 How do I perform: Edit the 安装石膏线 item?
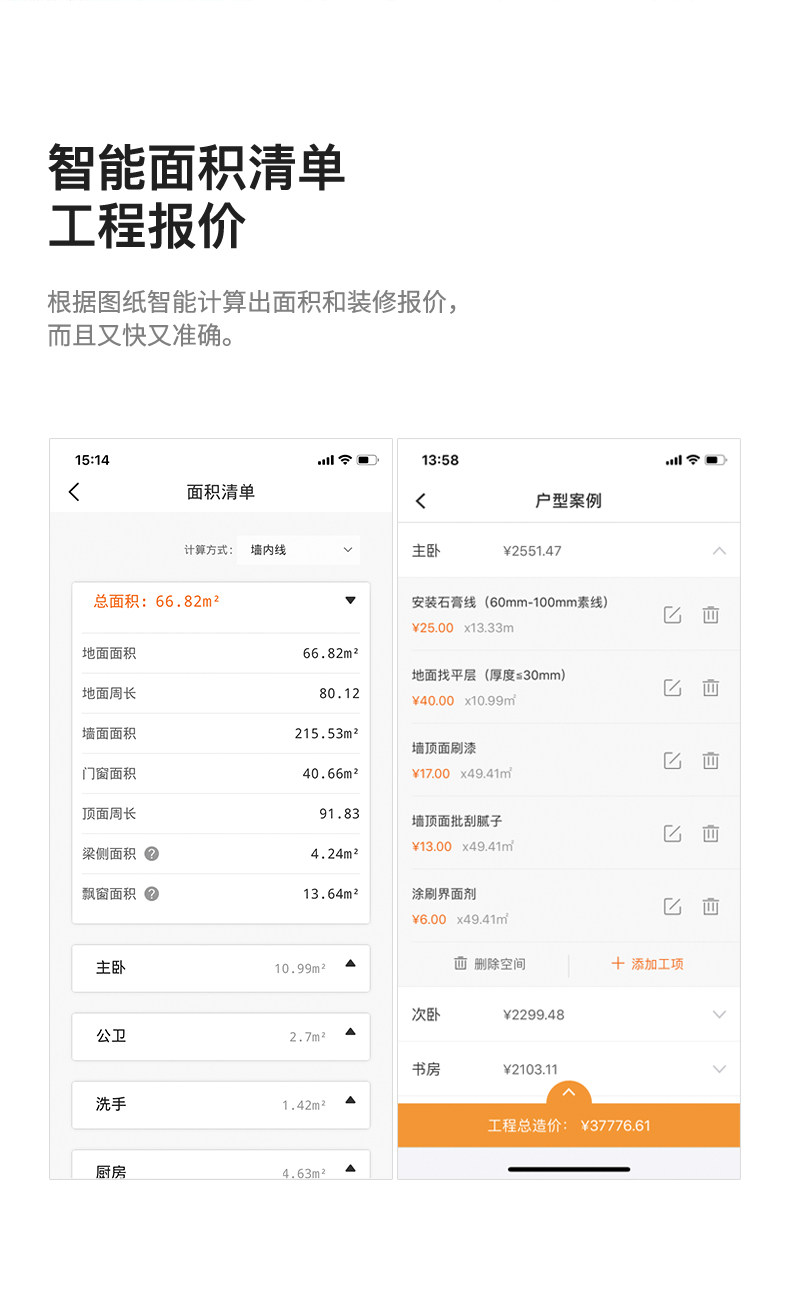[x=672, y=615]
